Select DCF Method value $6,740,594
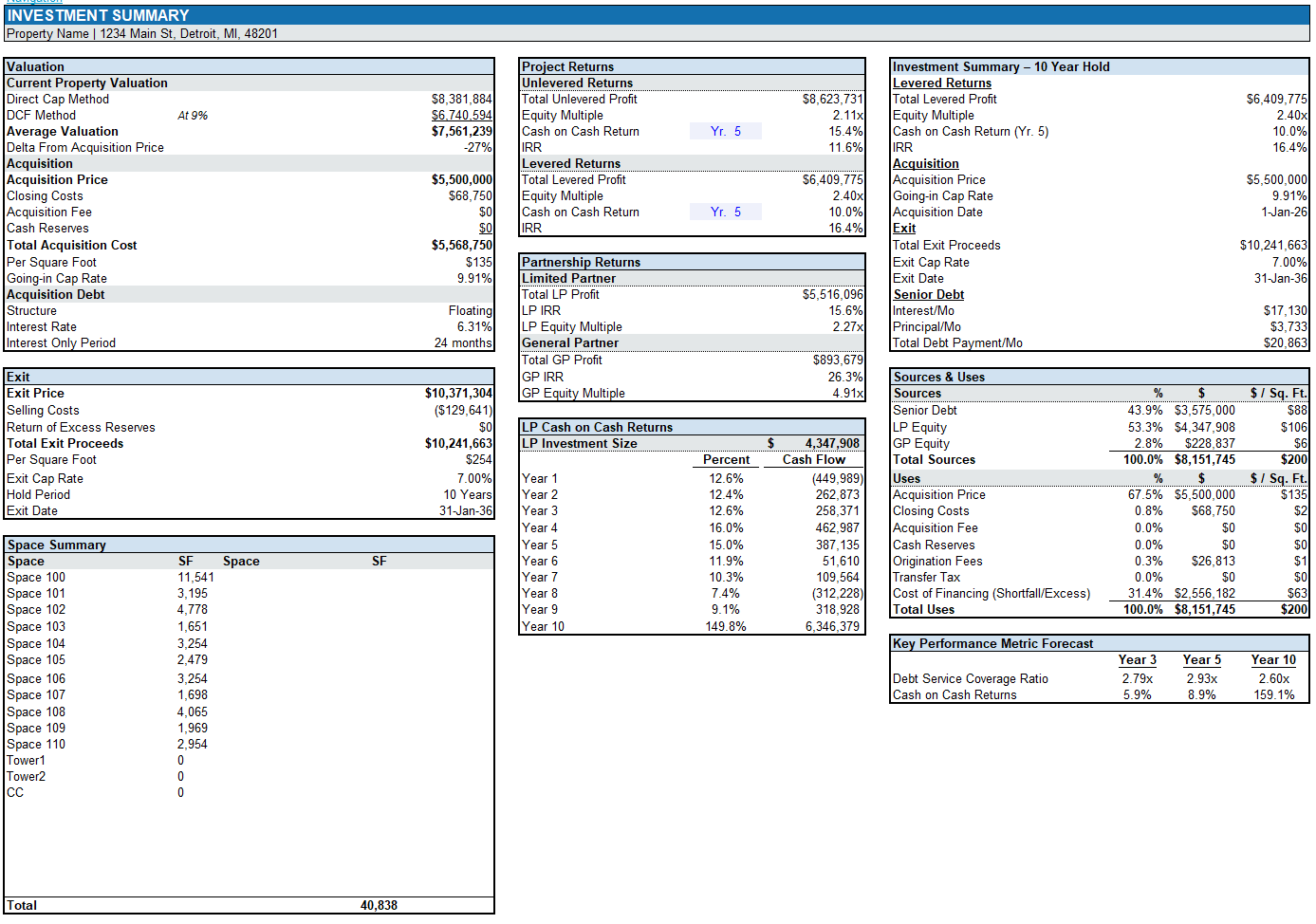Image resolution: width=1316 pixels, height=924 pixels. coord(461,115)
